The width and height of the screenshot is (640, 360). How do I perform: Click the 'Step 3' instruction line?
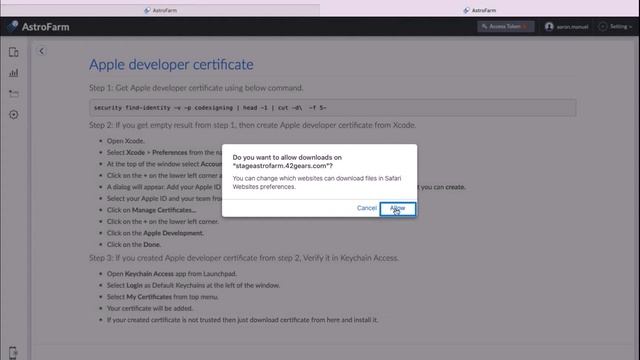(244, 258)
